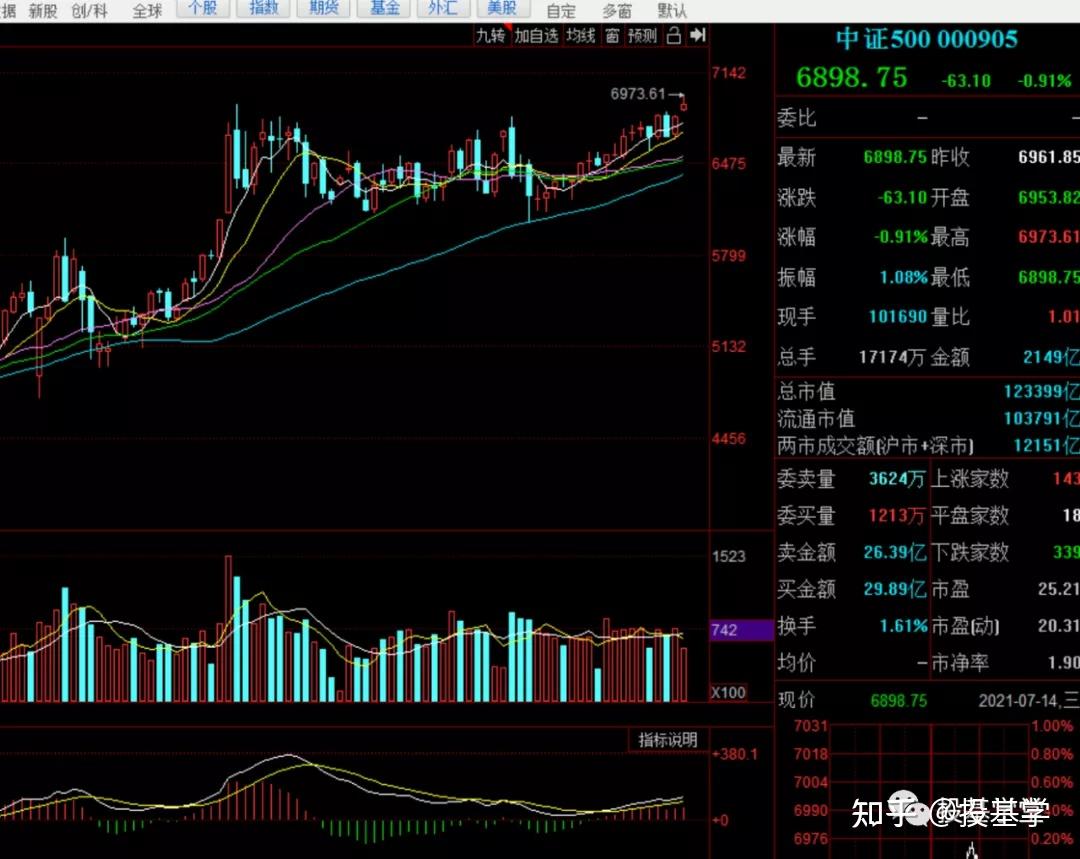Click the 卖金额 value 26.39亿
The image size is (1080, 859).
895,552
